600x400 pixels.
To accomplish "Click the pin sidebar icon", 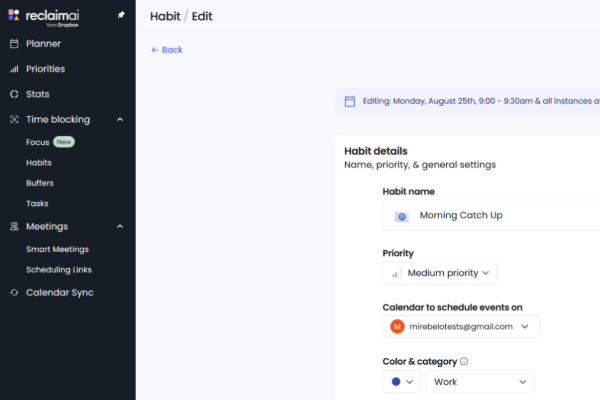I will click(x=121, y=16).
